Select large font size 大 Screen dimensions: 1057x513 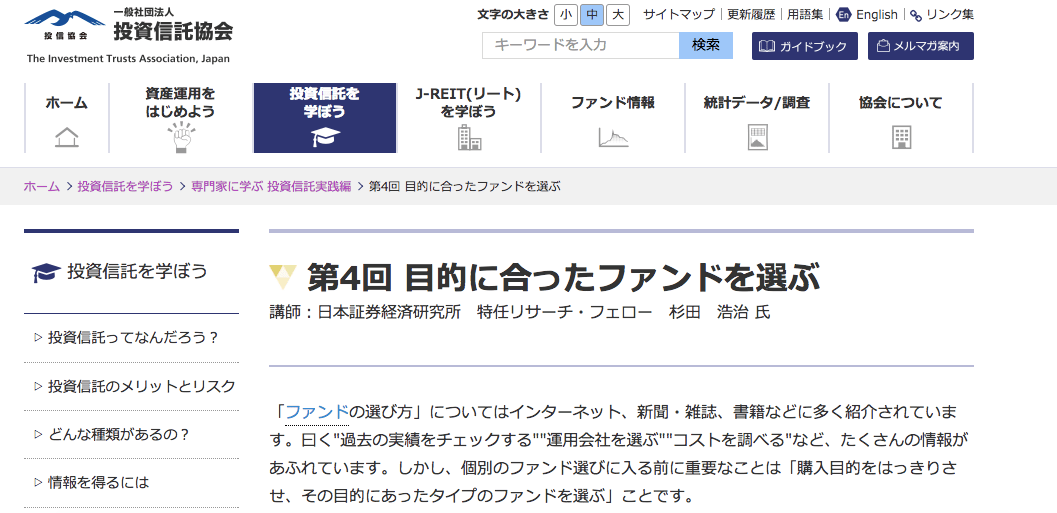click(x=617, y=15)
